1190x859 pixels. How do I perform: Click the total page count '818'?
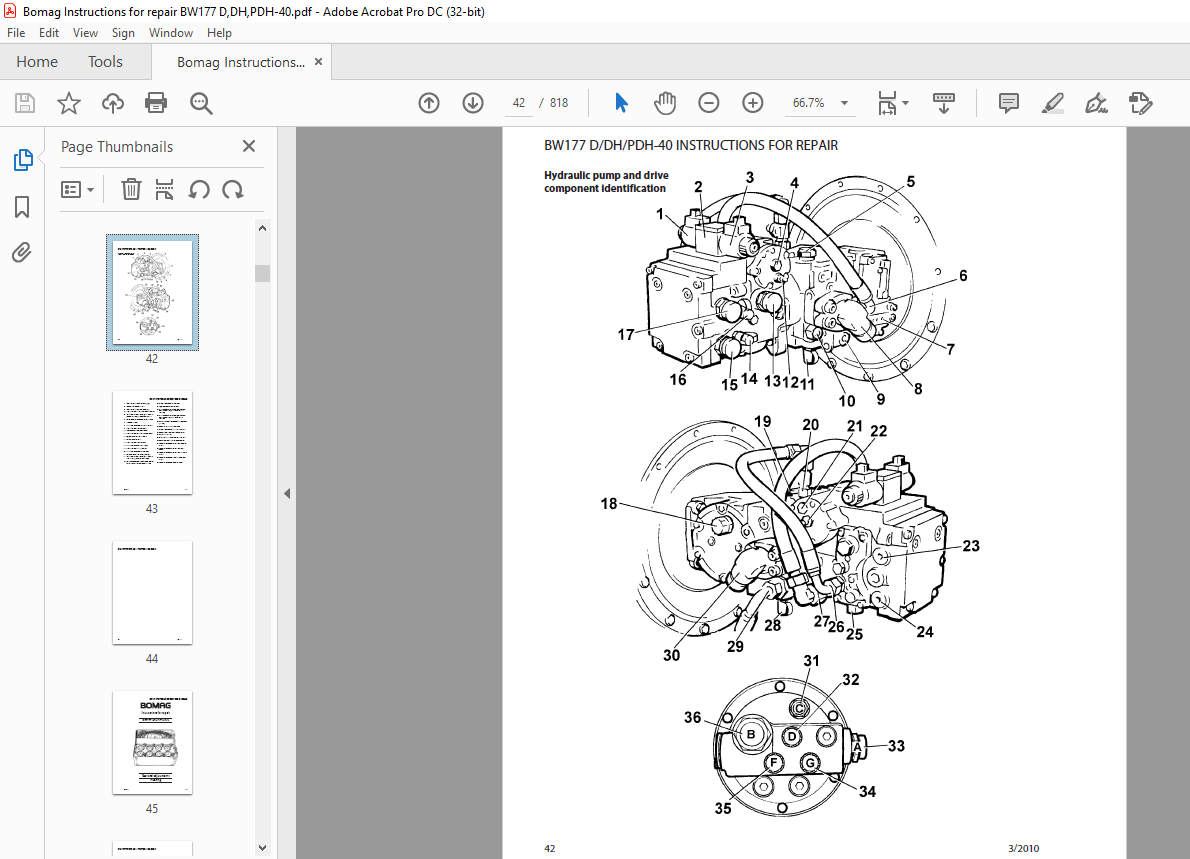[x=559, y=103]
